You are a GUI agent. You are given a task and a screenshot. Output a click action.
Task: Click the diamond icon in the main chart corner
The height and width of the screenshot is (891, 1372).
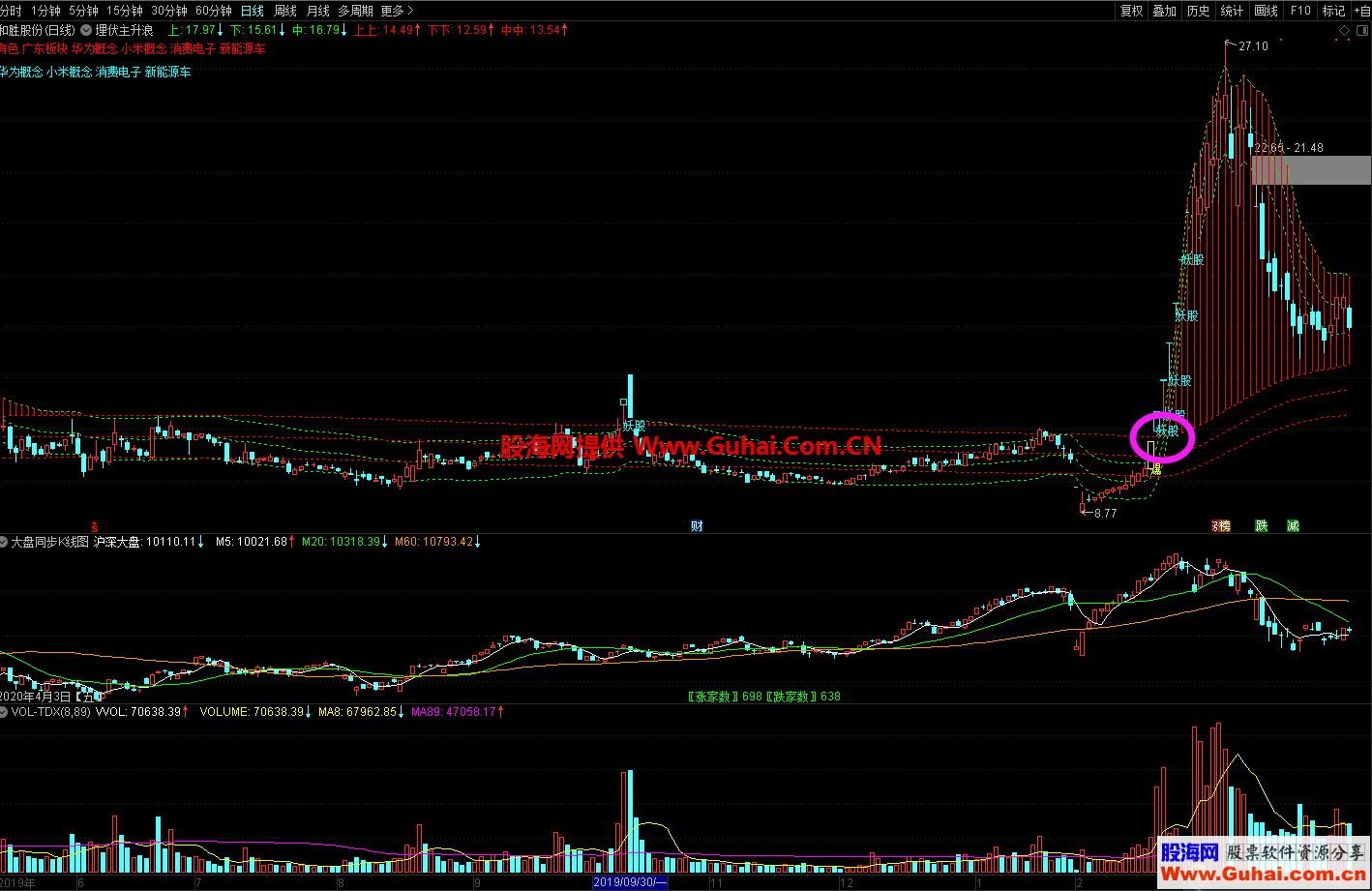click(x=1344, y=31)
